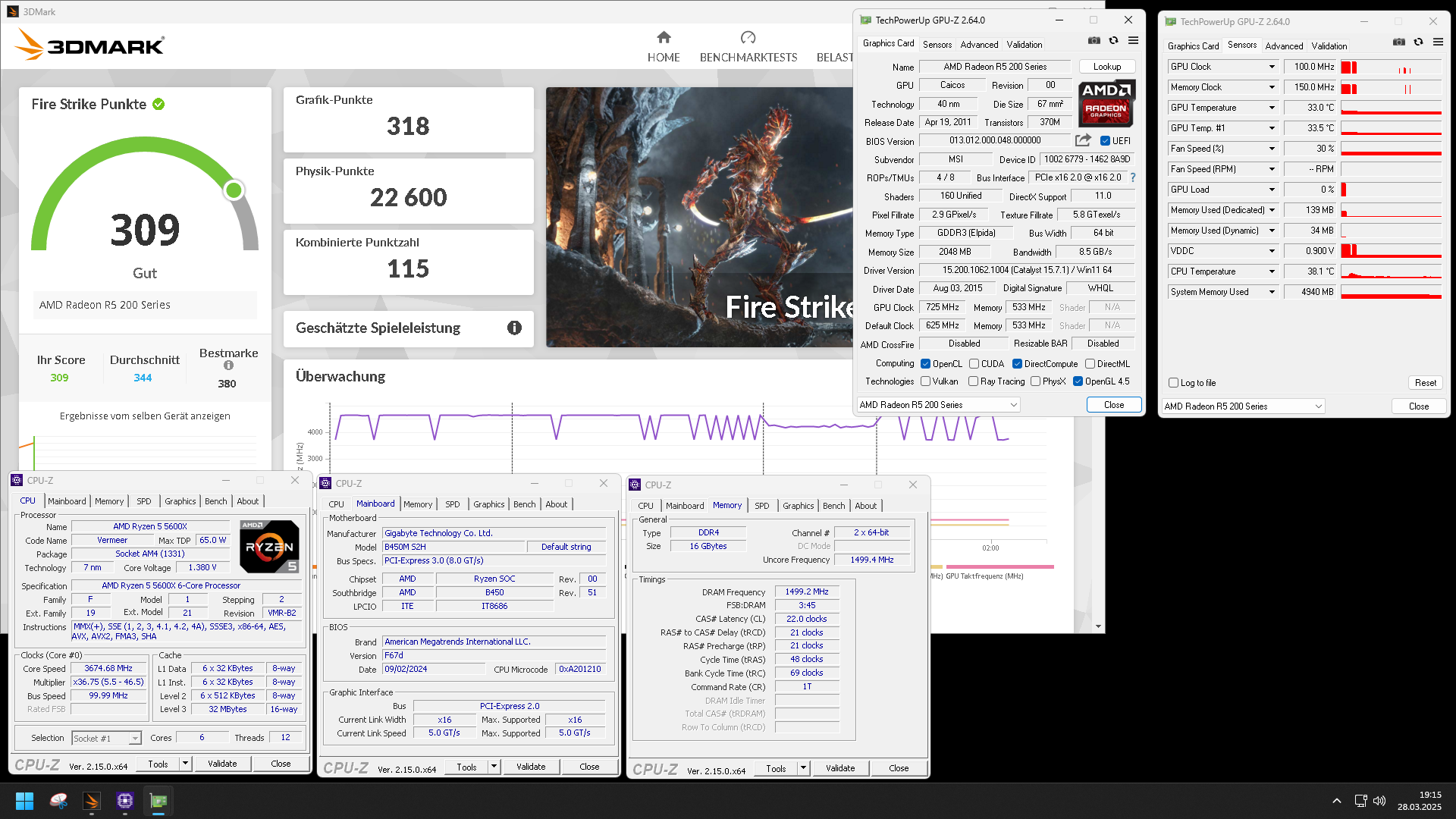Click Ergebnisse vom selben Gerät anzeigen link
The width and height of the screenshot is (1456, 819).
(x=145, y=416)
